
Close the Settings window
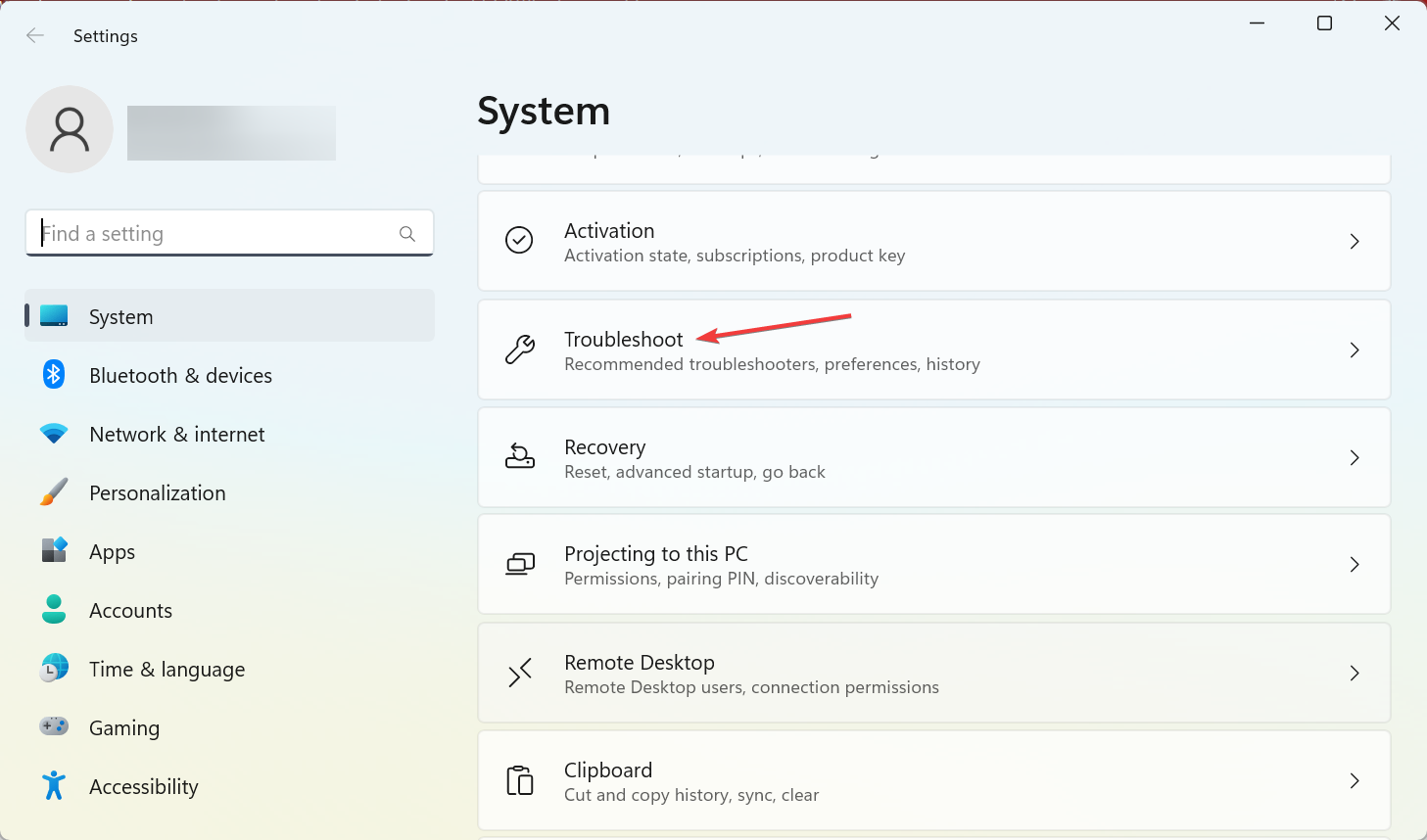1392,23
